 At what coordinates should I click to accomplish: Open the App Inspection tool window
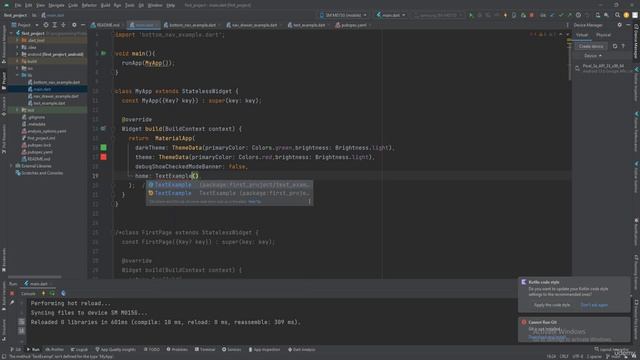coord(264,350)
